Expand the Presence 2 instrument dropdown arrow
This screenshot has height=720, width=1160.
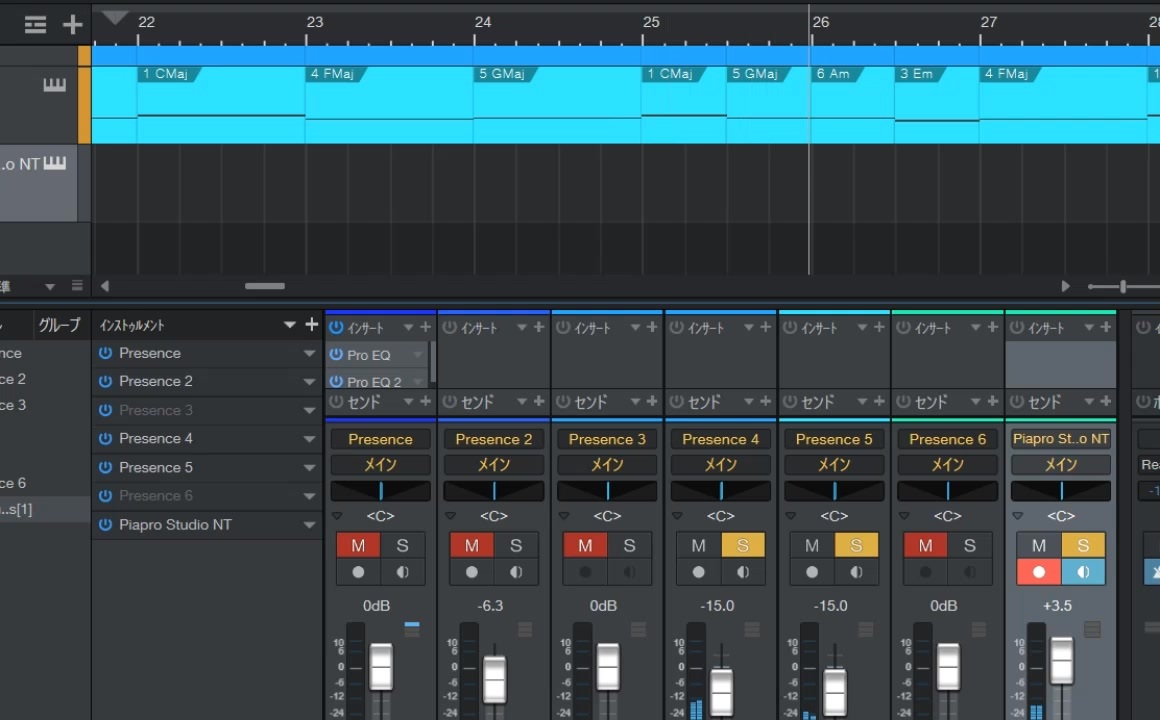click(309, 381)
